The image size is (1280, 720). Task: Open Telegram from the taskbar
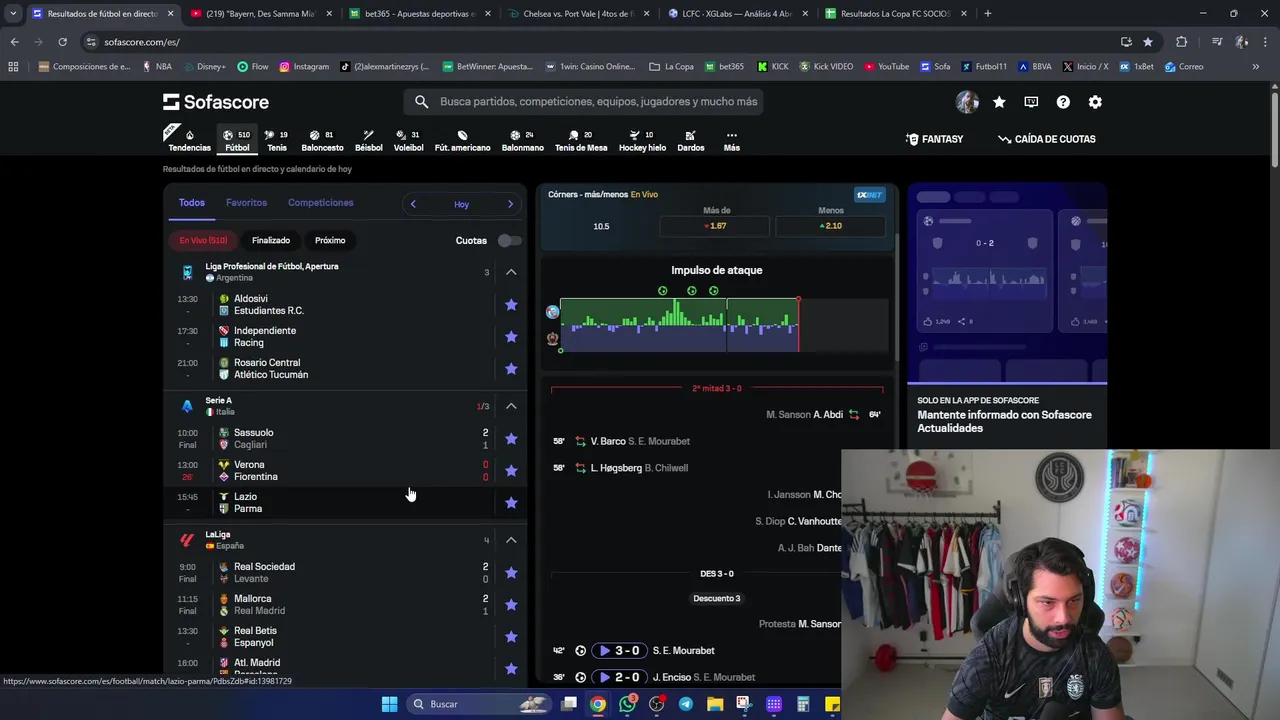[x=685, y=704]
